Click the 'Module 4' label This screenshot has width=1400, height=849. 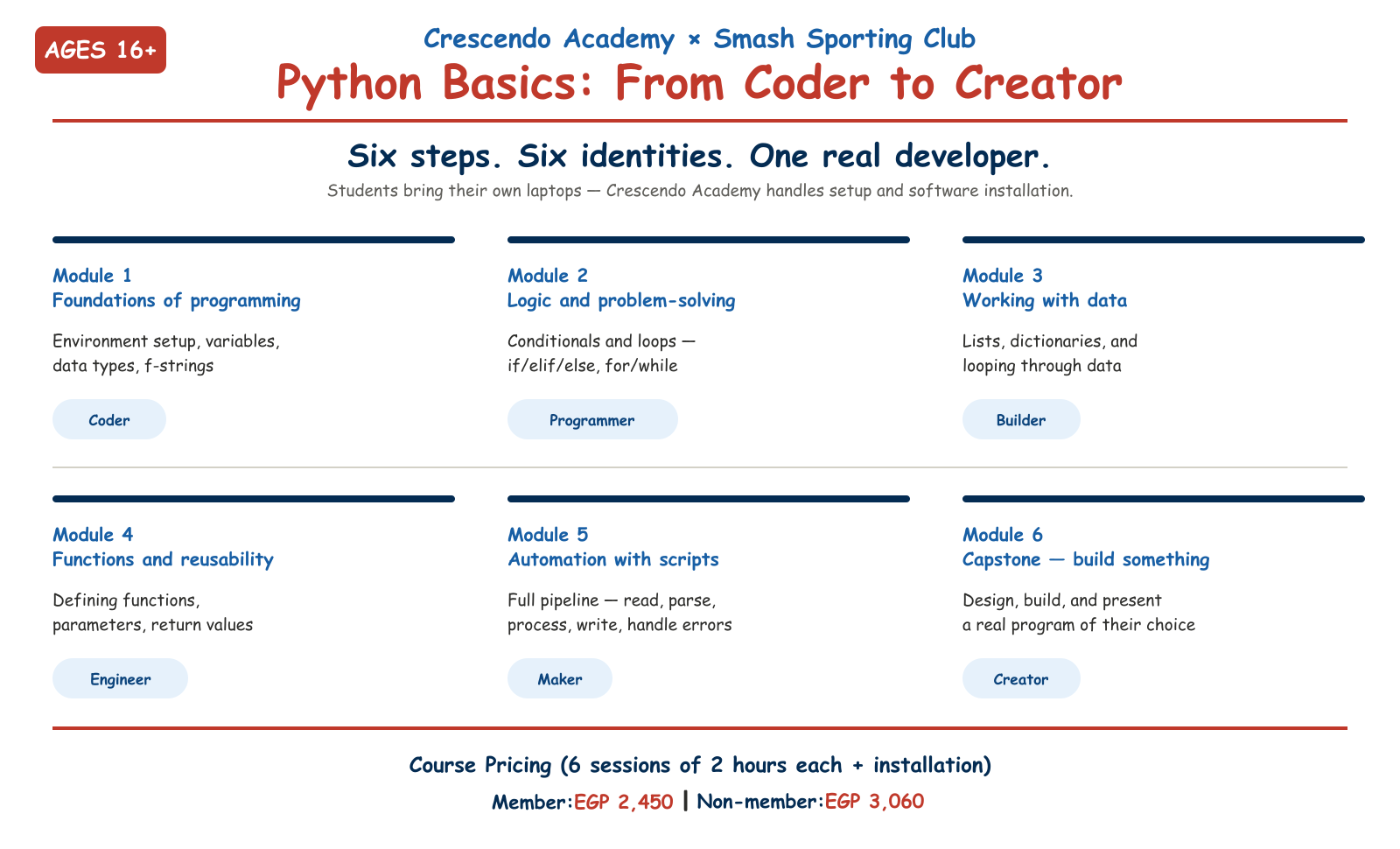[93, 535]
